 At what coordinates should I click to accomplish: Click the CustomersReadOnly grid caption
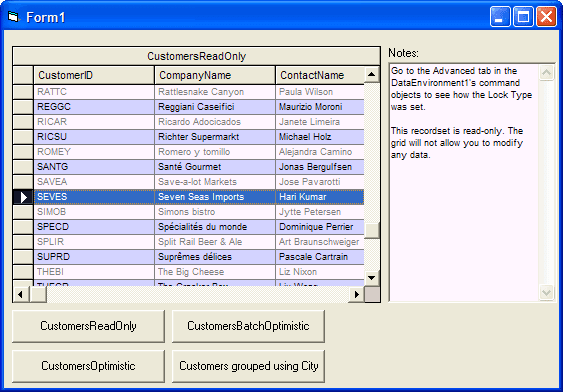point(196,56)
